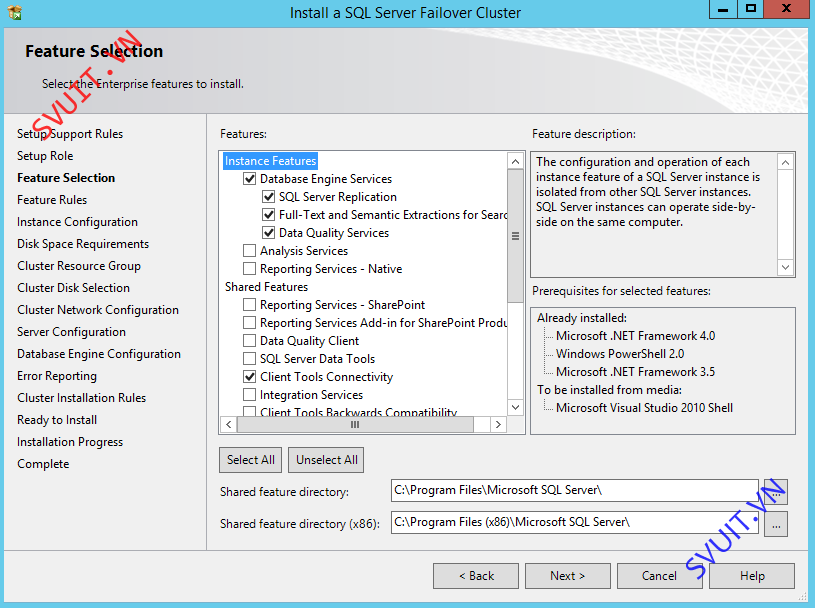Open Complete step in sidebar
The image size is (815, 608).
pos(43,464)
